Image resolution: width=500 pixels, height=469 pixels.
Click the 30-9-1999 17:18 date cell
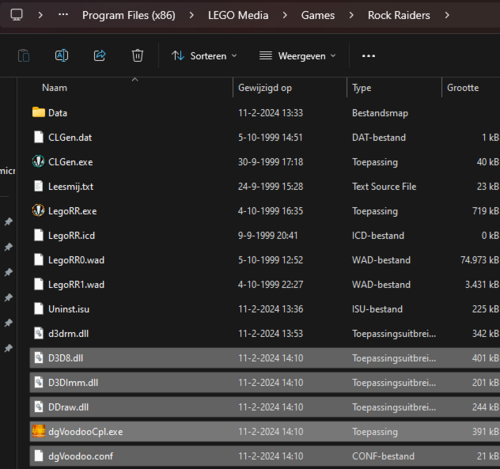270,162
